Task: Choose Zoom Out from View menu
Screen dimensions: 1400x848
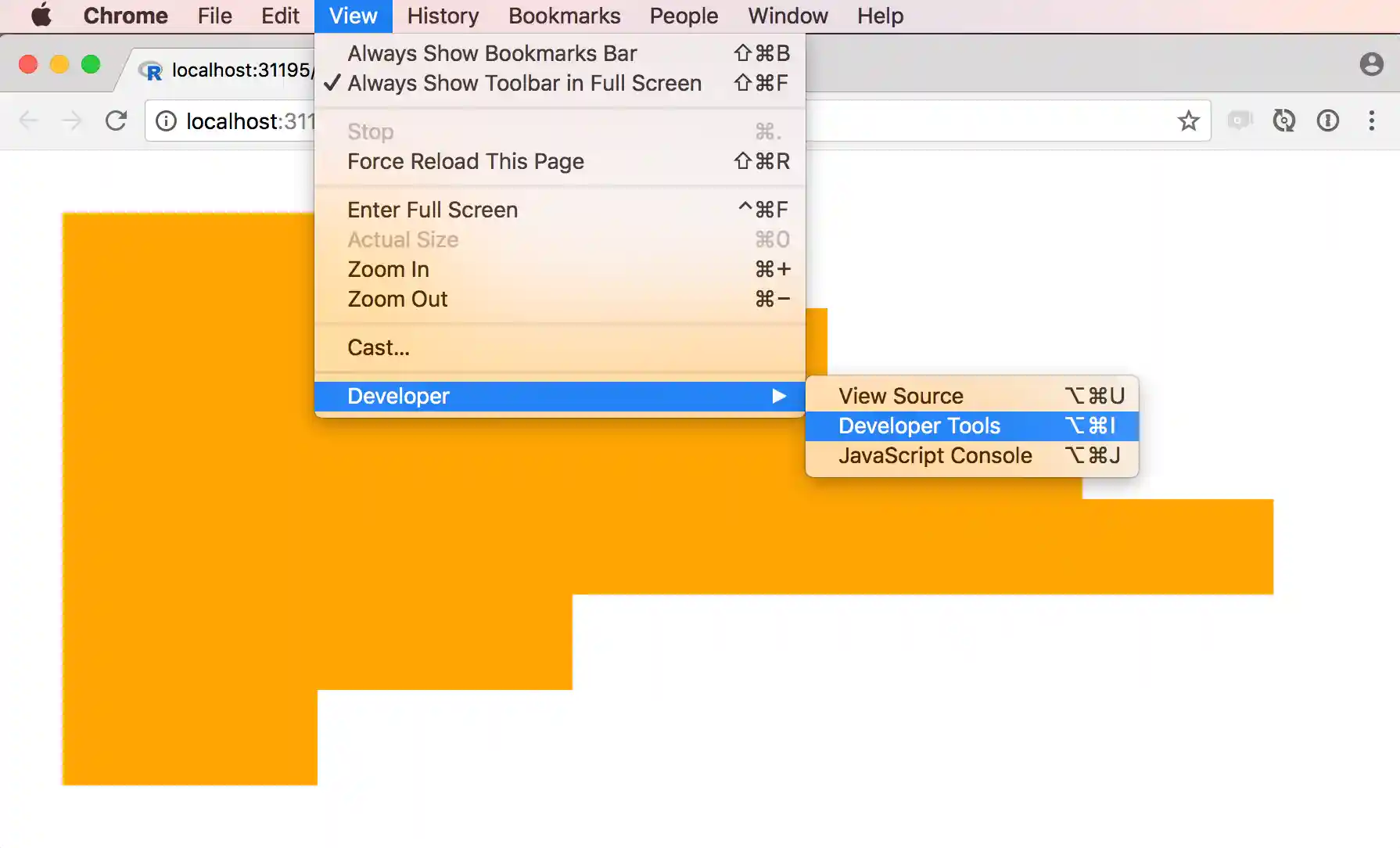Action: [x=560, y=299]
